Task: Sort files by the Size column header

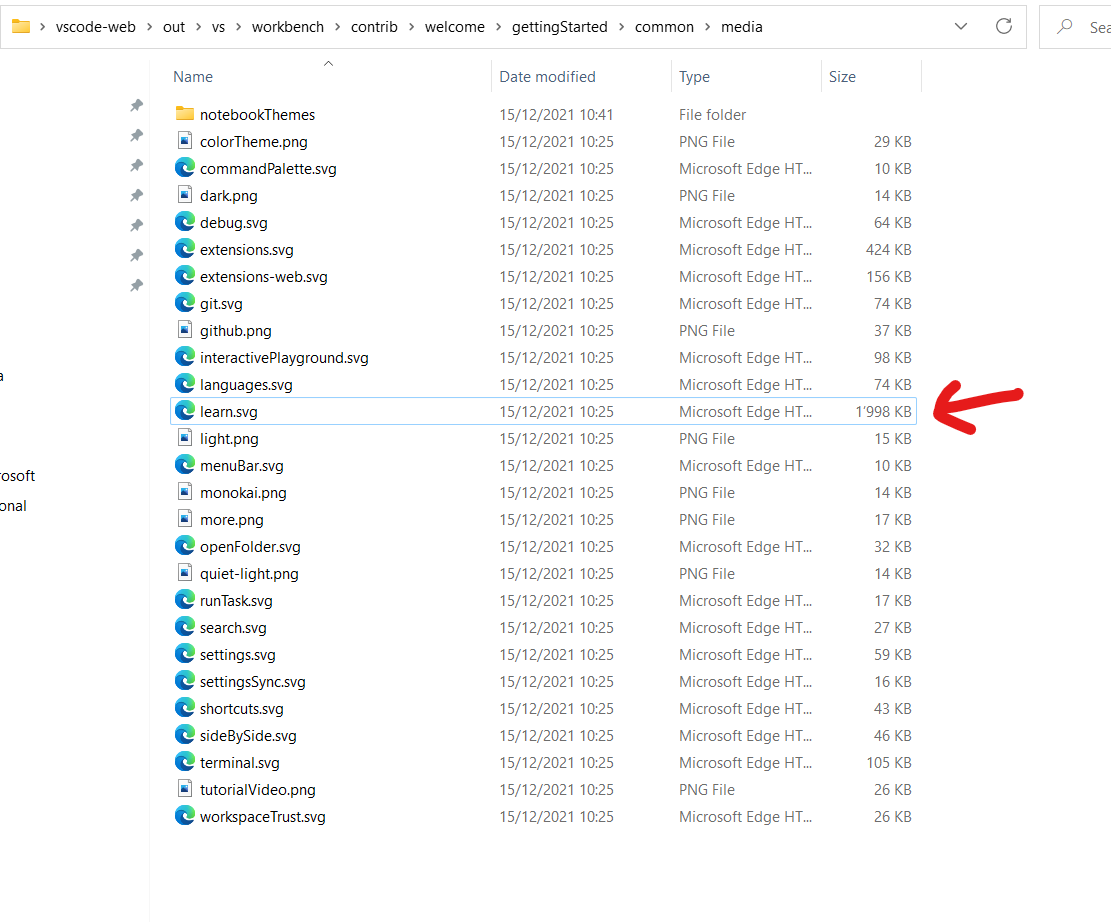Action: (842, 77)
